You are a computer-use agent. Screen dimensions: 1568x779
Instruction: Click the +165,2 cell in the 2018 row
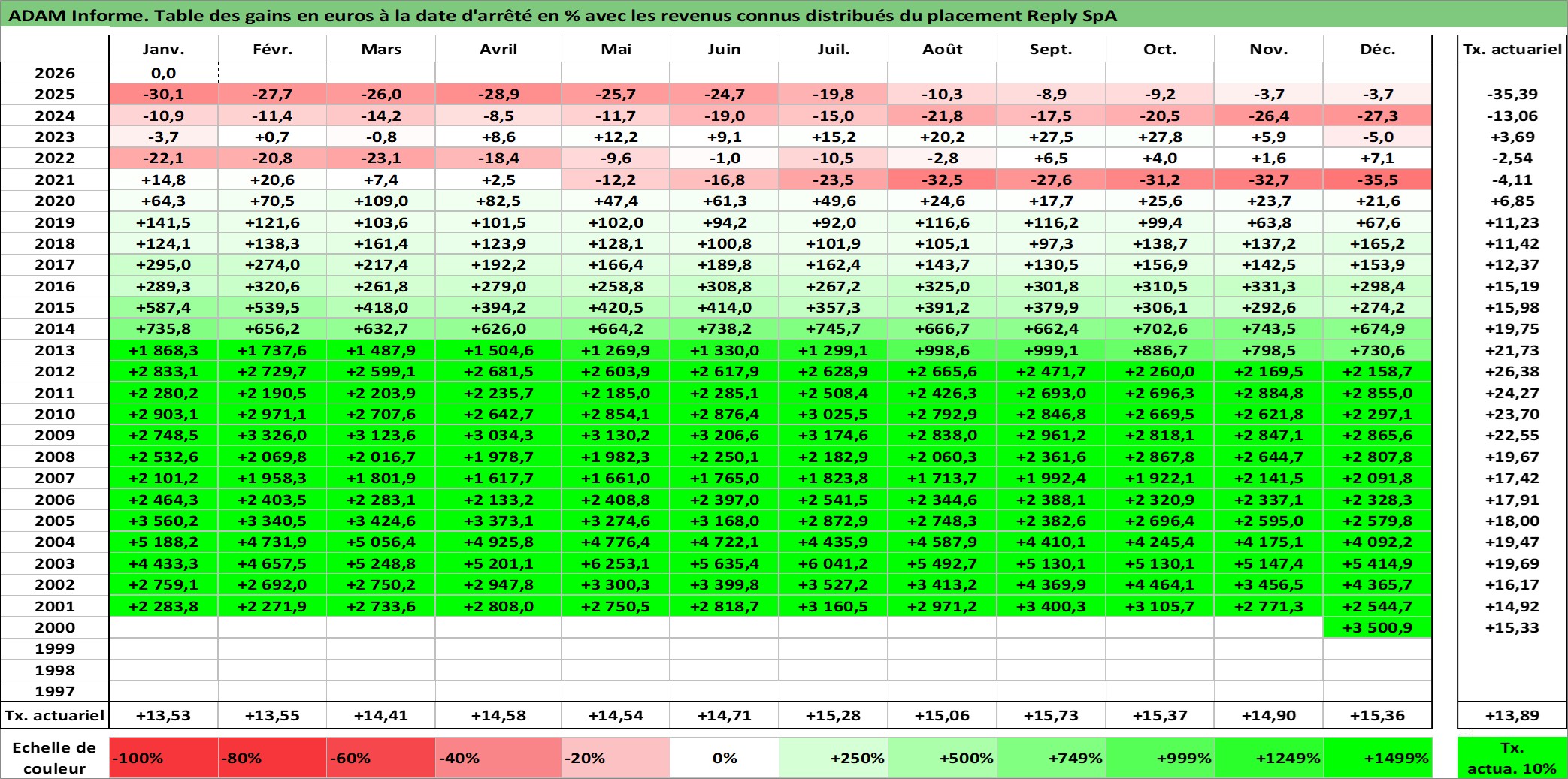[x=1377, y=243]
